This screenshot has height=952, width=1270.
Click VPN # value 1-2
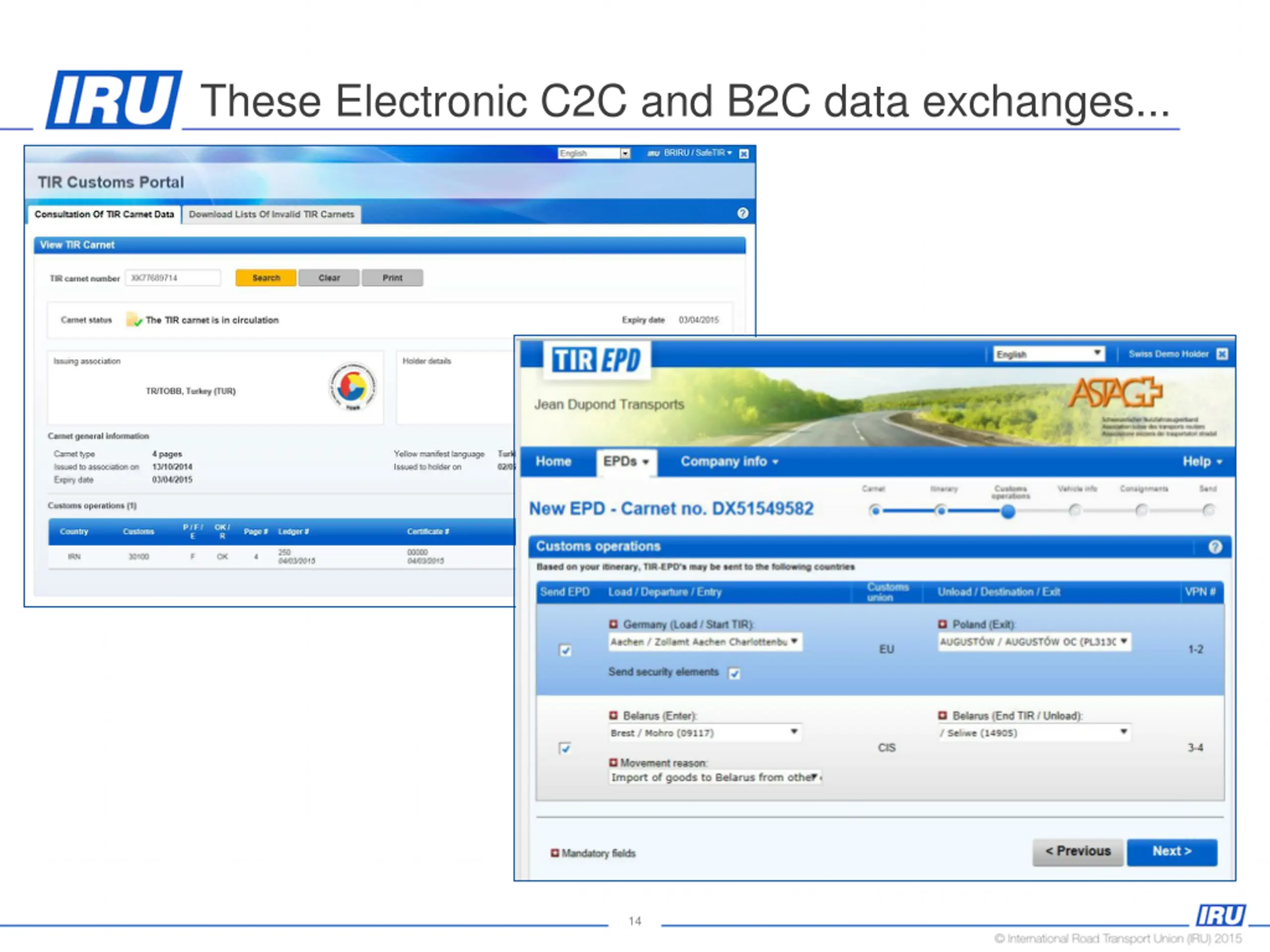tap(1196, 650)
